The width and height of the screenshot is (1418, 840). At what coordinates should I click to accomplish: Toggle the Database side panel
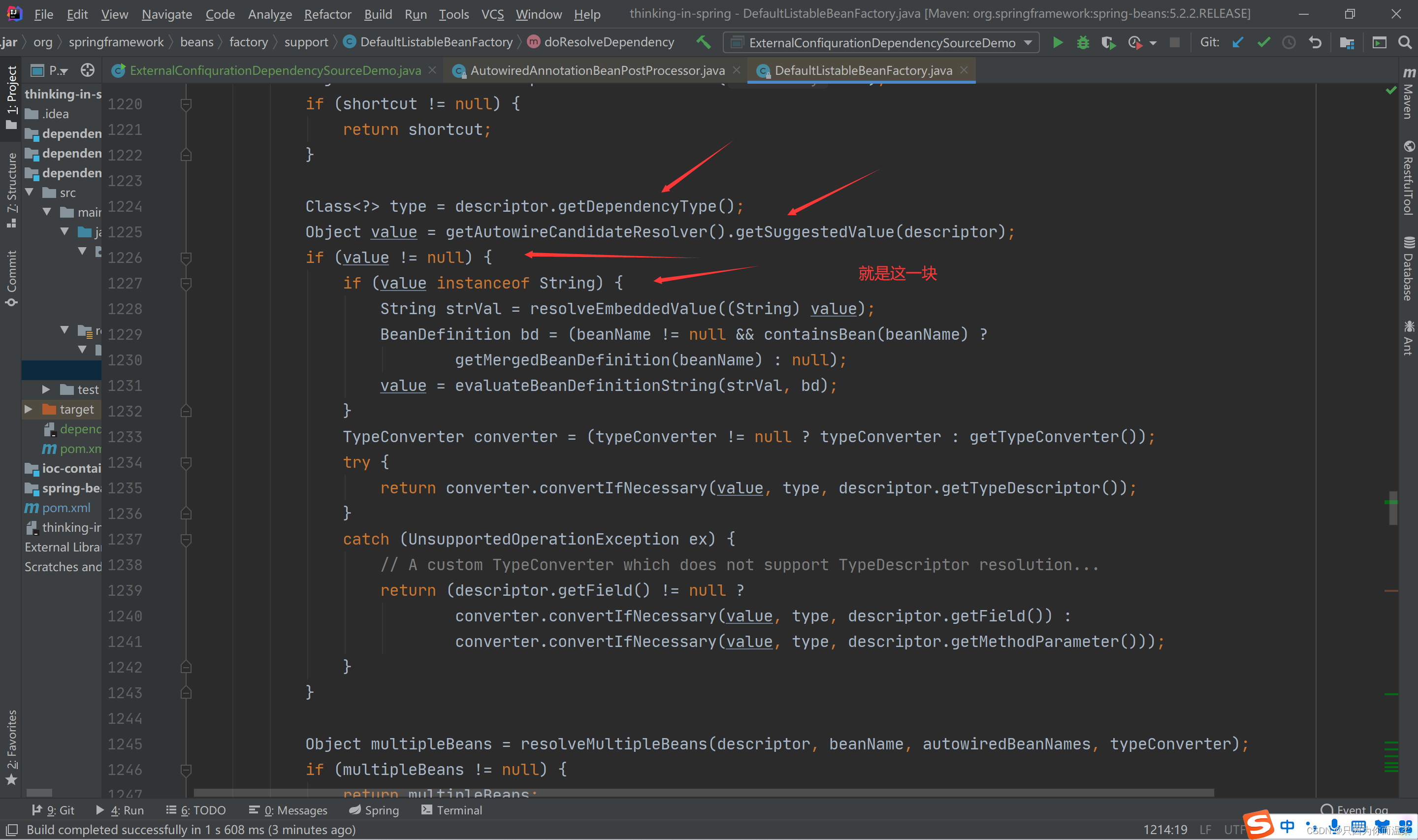1408,269
